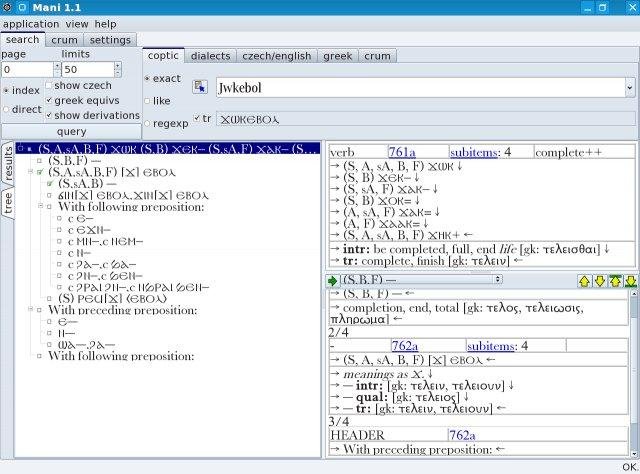Click the page number spinner arrows
This screenshot has height=474, width=640.
tap(57, 69)
